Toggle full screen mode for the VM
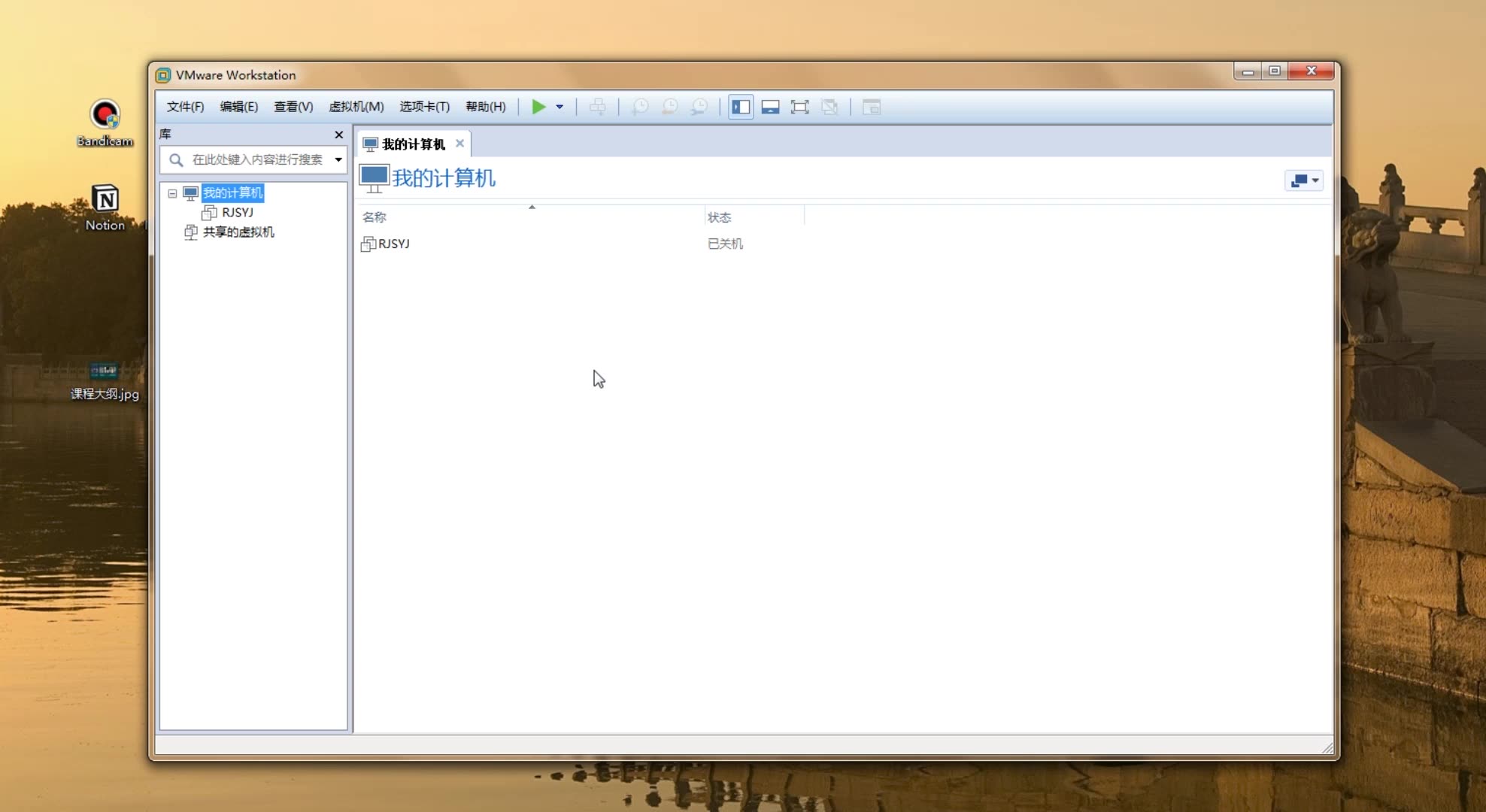Viewport: 1486px width, 812px height. (x=799, y=107)
